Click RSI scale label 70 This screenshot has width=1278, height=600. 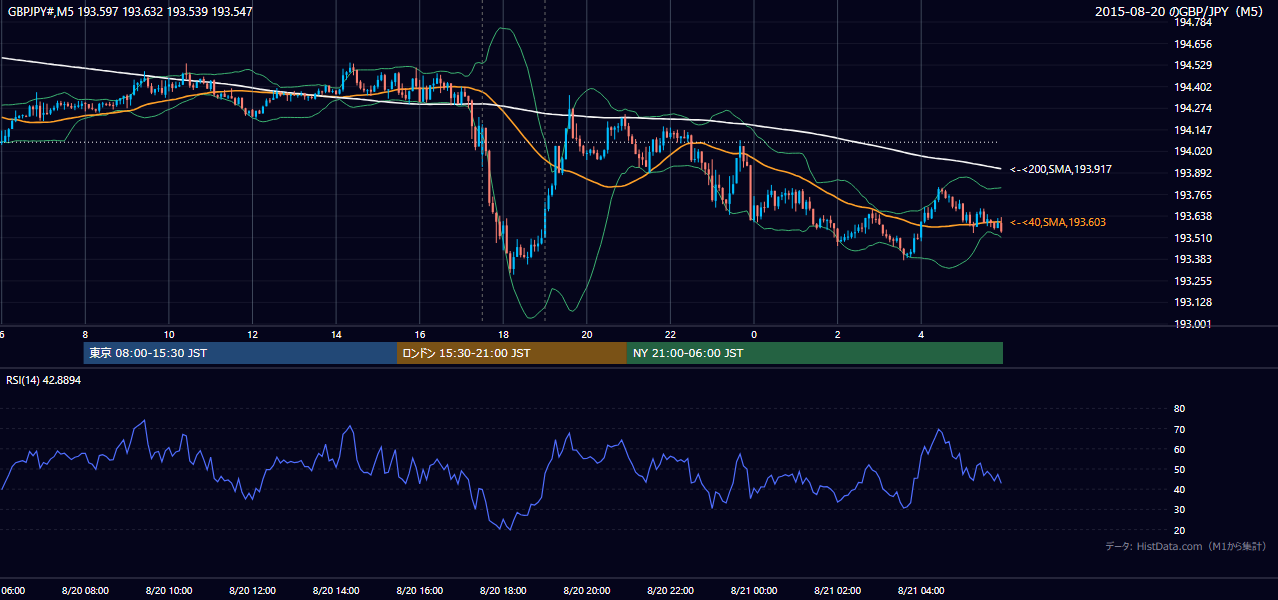[1179, 429]
